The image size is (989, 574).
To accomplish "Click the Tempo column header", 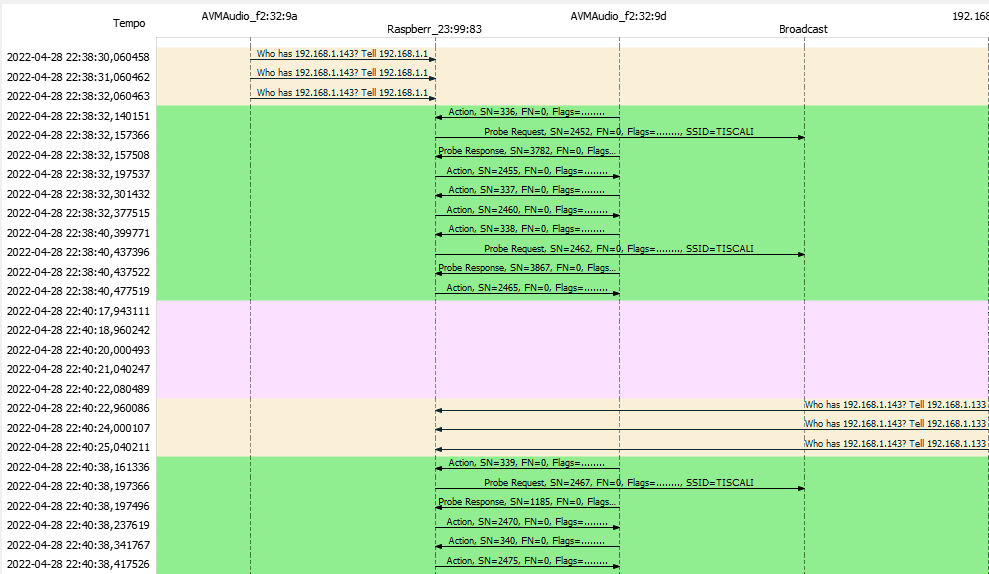I will click(128, 22).
